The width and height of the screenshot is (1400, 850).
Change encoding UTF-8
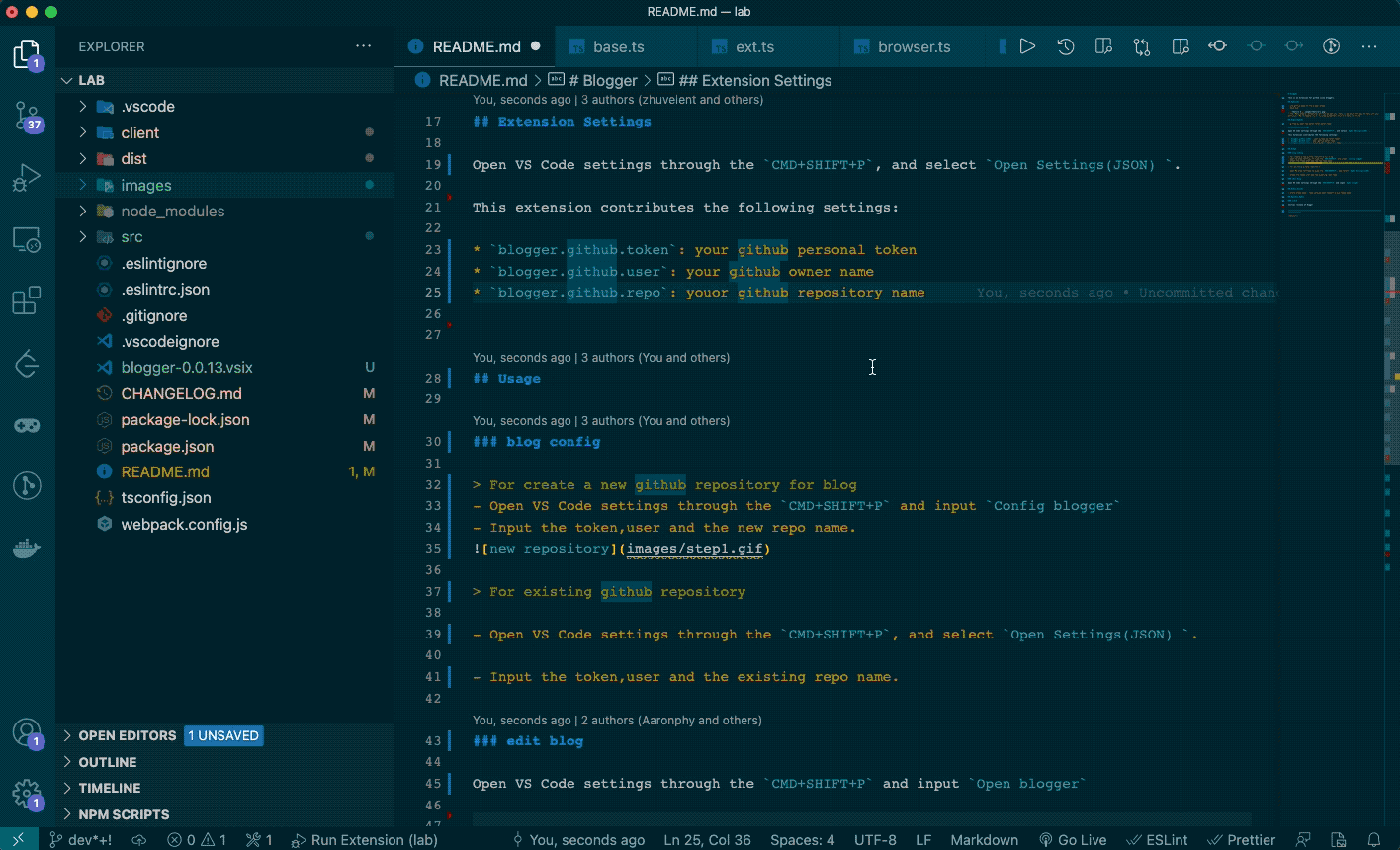tap(875, 840)
